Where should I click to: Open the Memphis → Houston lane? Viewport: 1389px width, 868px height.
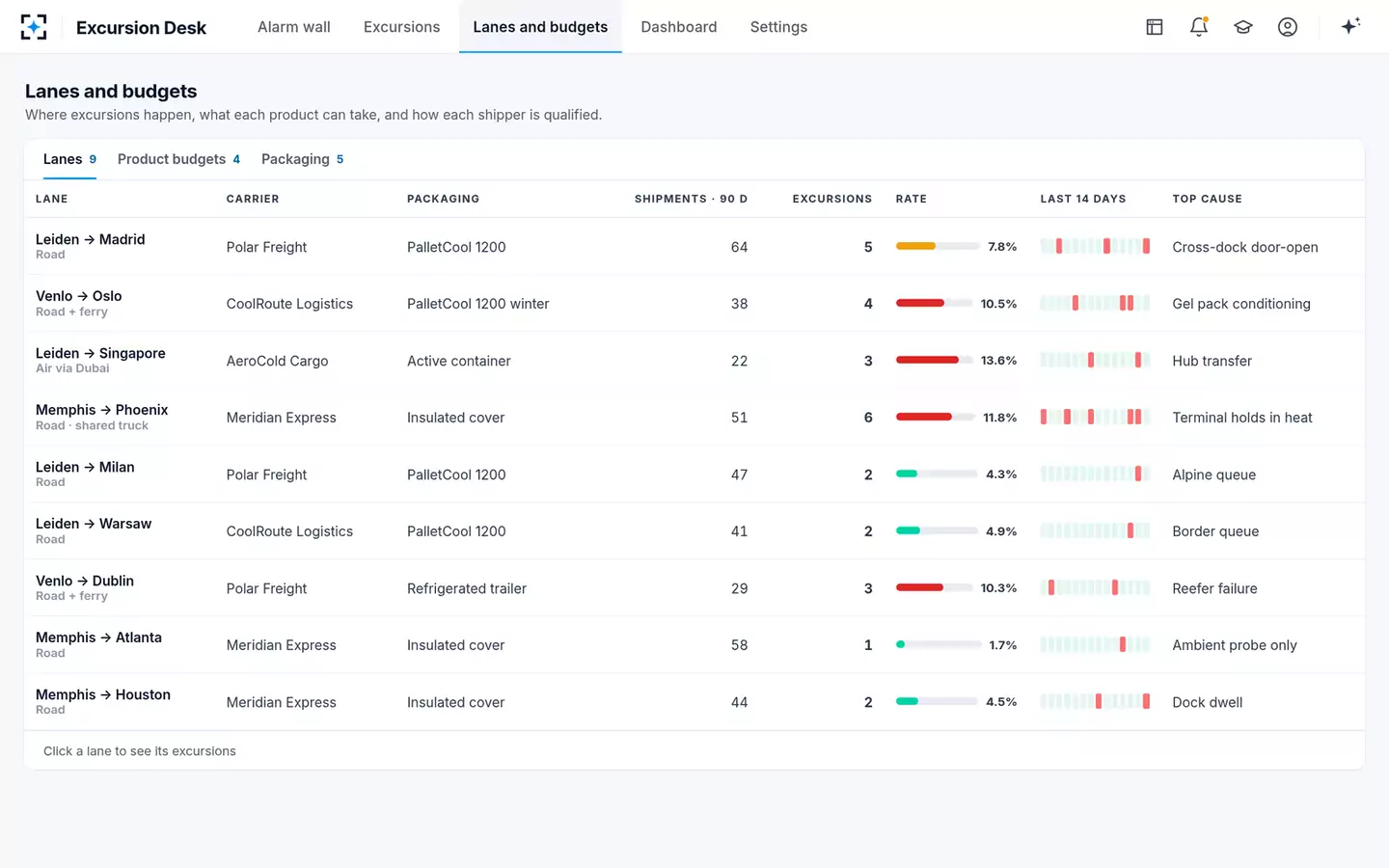(x=694, y=702)
